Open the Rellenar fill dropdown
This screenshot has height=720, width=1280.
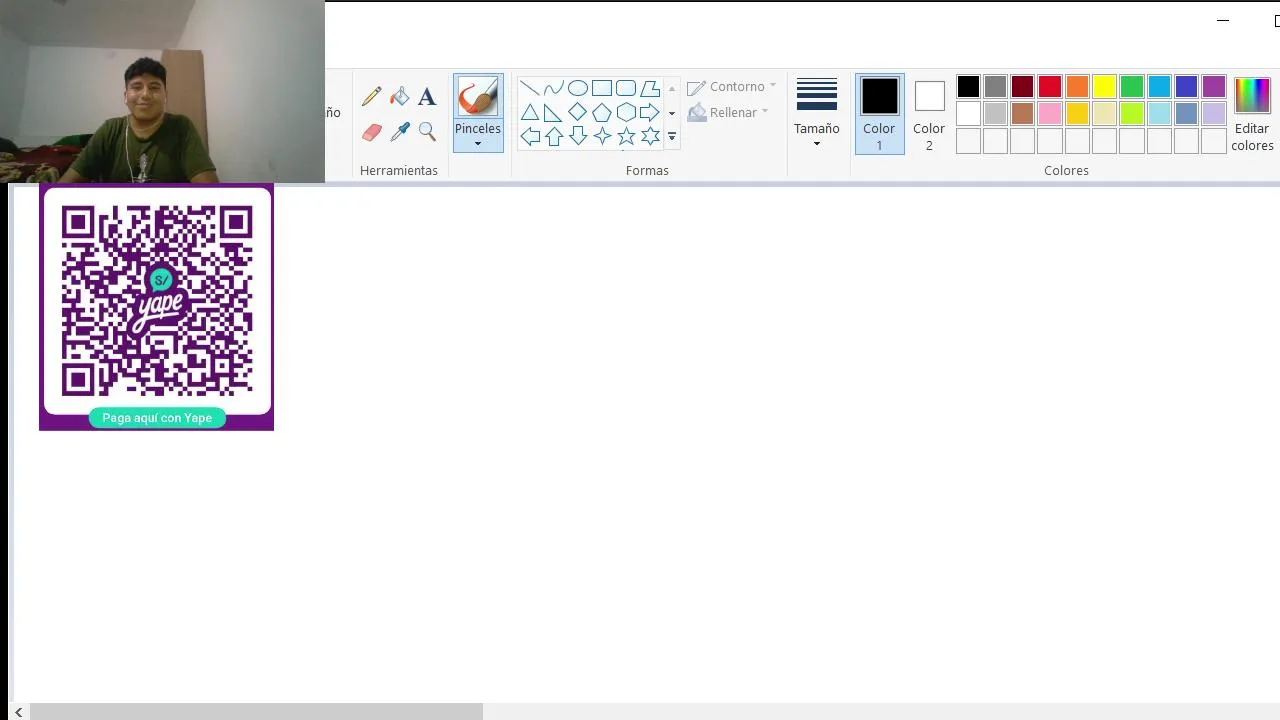click(728, 112)
